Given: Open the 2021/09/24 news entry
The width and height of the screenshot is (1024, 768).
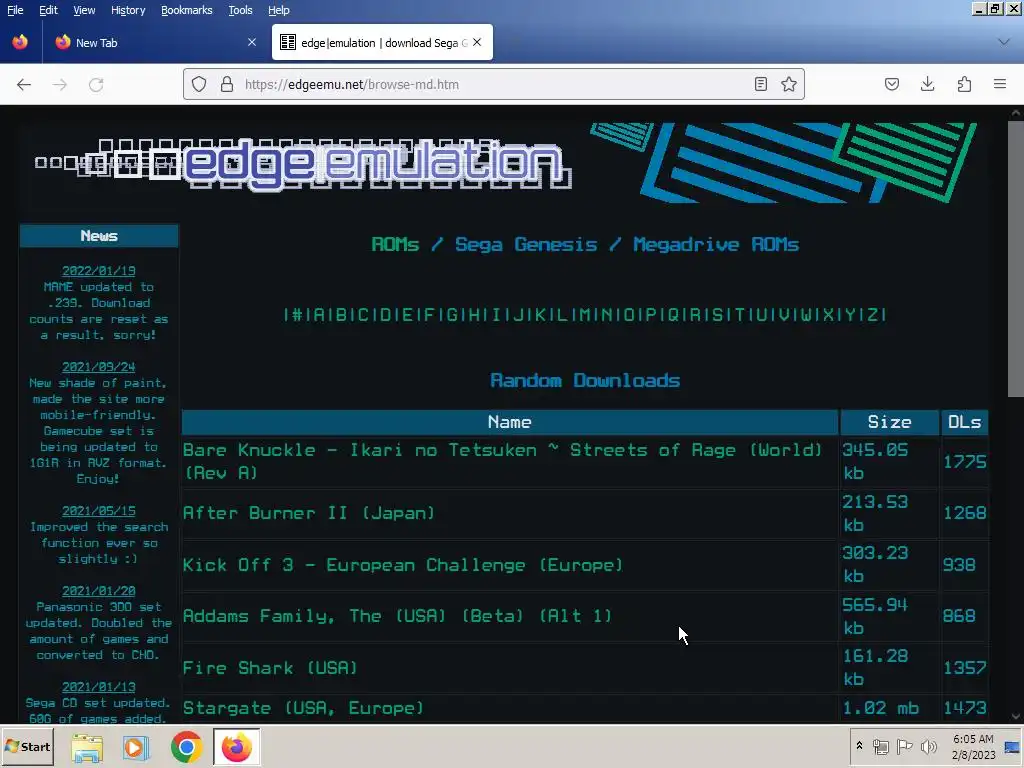Looking at the screenshot, I should pyautogui.click(x=99, y=366).
